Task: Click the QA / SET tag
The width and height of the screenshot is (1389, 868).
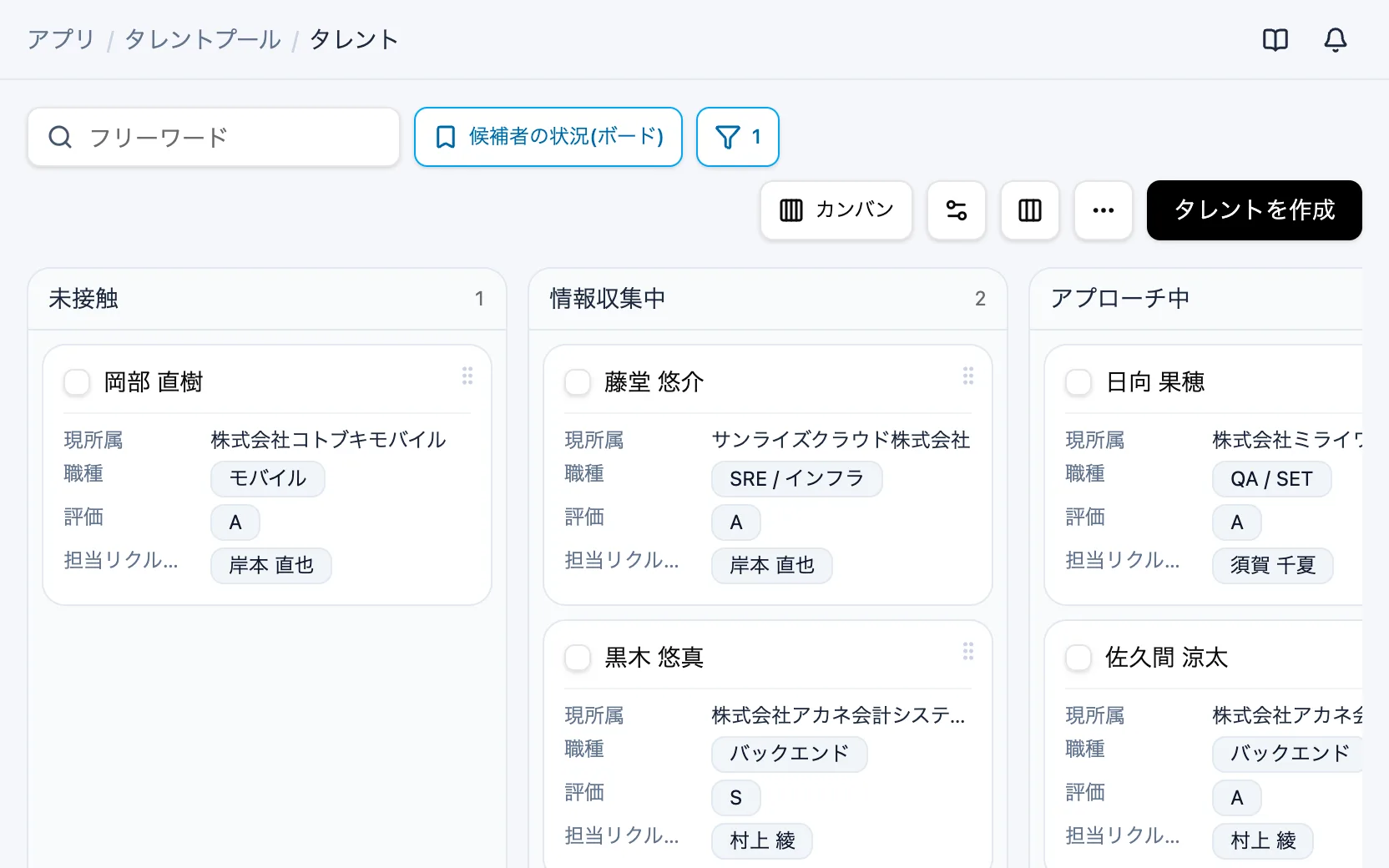Action: [x=1272, y=479]
